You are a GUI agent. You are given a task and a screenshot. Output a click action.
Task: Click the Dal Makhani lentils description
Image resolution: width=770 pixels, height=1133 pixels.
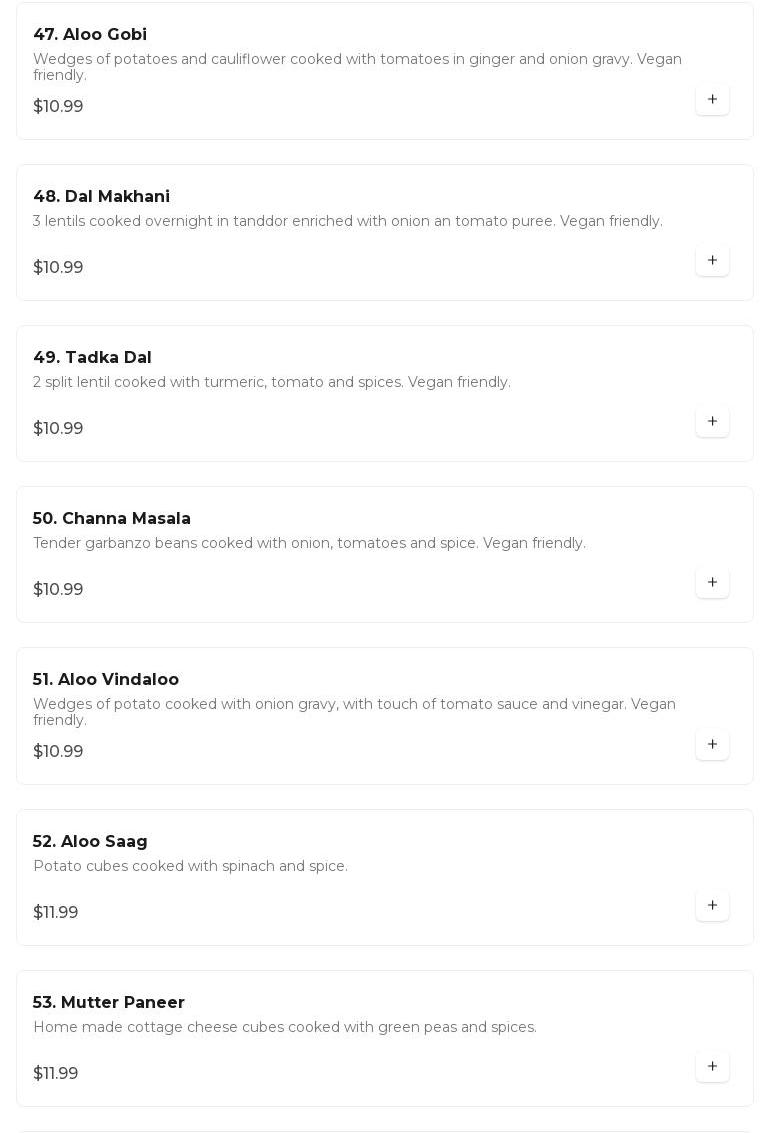(x=347, y=221)
